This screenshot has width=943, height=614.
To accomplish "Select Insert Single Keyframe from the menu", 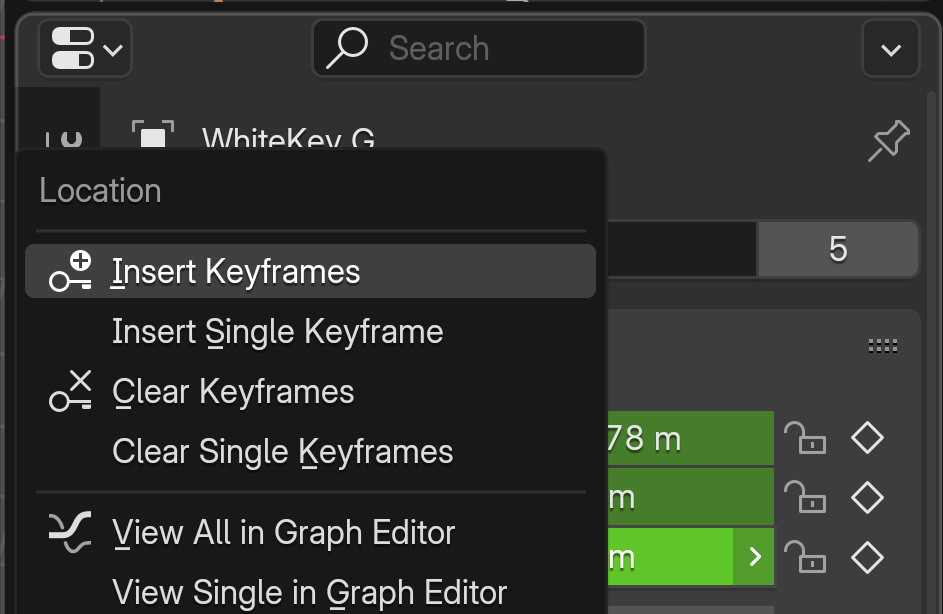I will point(277,331).
